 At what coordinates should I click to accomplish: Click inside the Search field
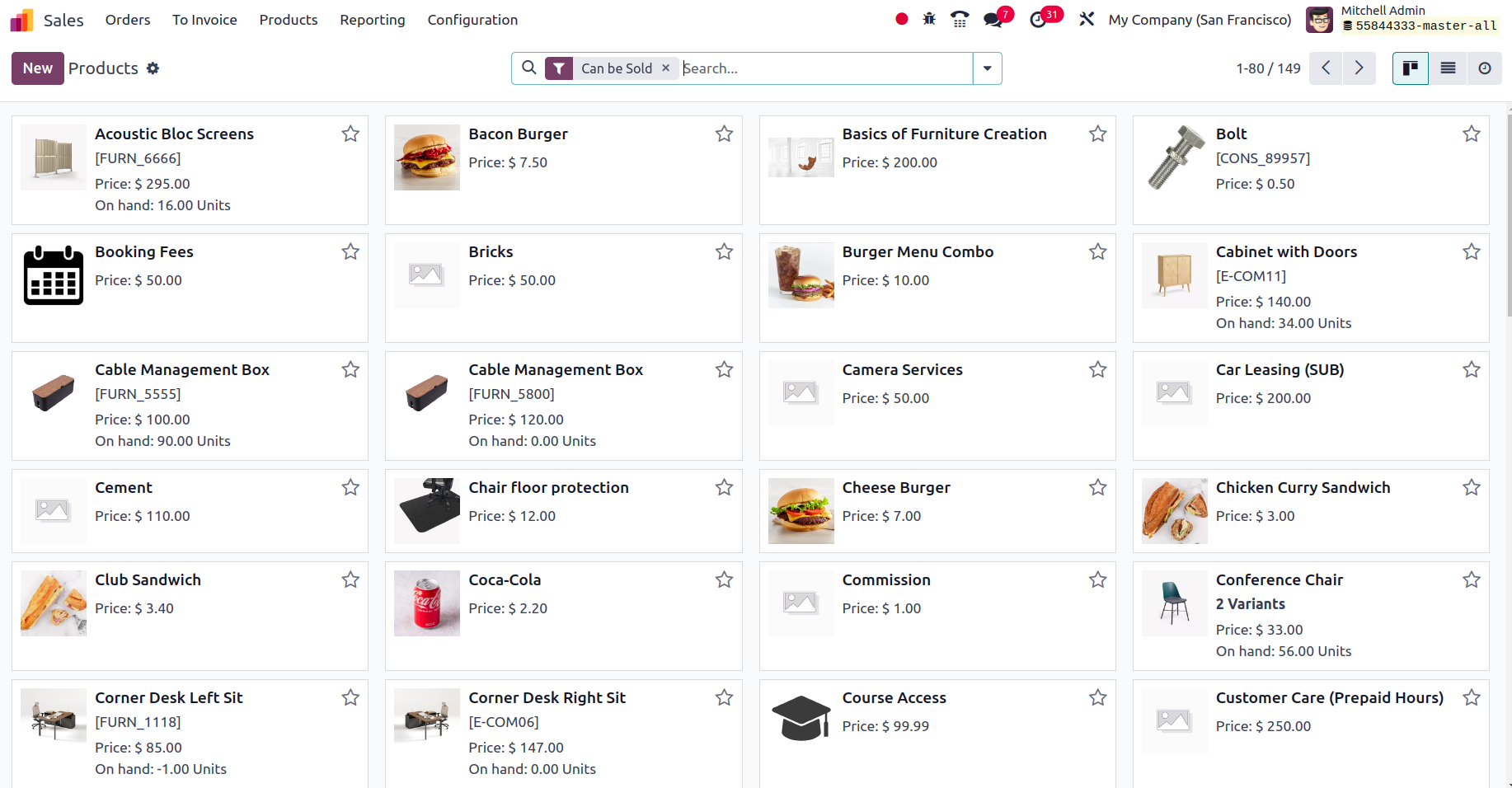[x=824, y=68]
